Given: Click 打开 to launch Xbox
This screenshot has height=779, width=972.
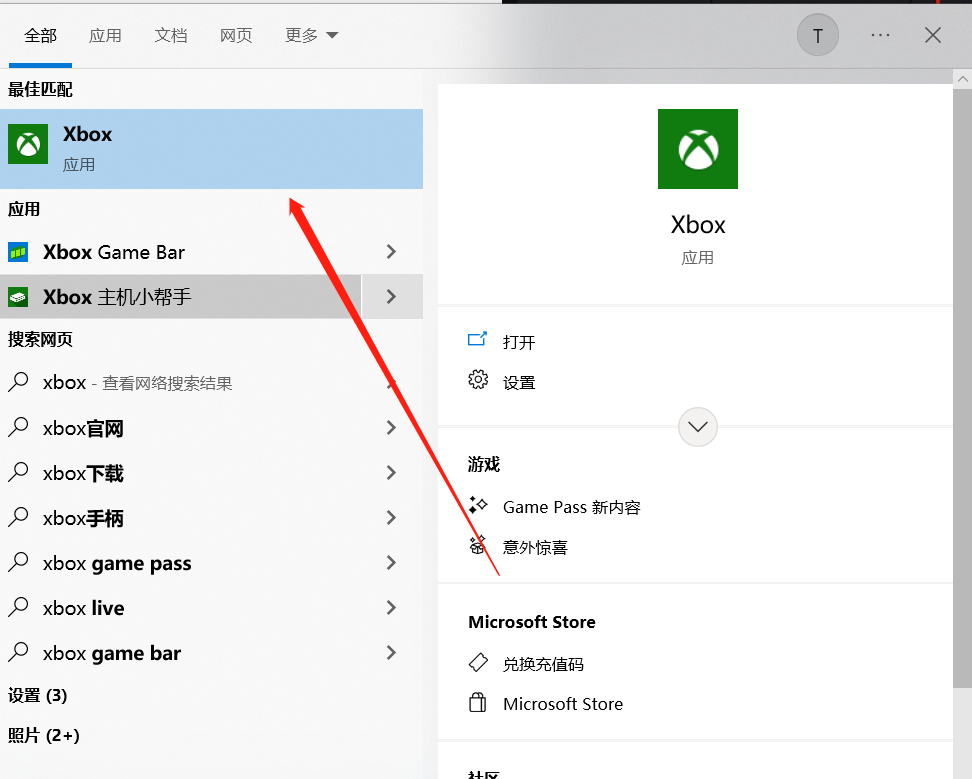Looking at the screenshot, I should [x=519, y=342].
